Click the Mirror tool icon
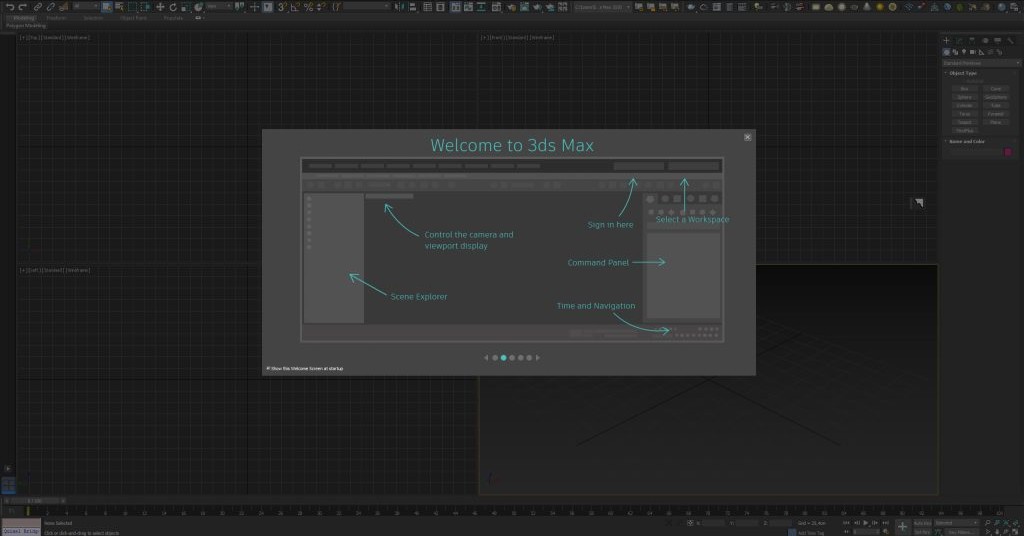This screenshot has width=1024, height=536. [398, 7]
